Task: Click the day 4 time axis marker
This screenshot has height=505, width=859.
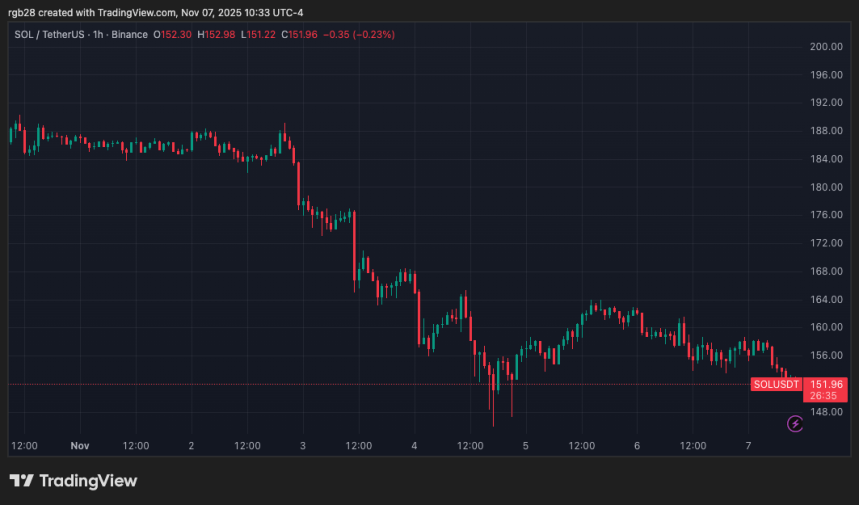Action: pos(414,446)
